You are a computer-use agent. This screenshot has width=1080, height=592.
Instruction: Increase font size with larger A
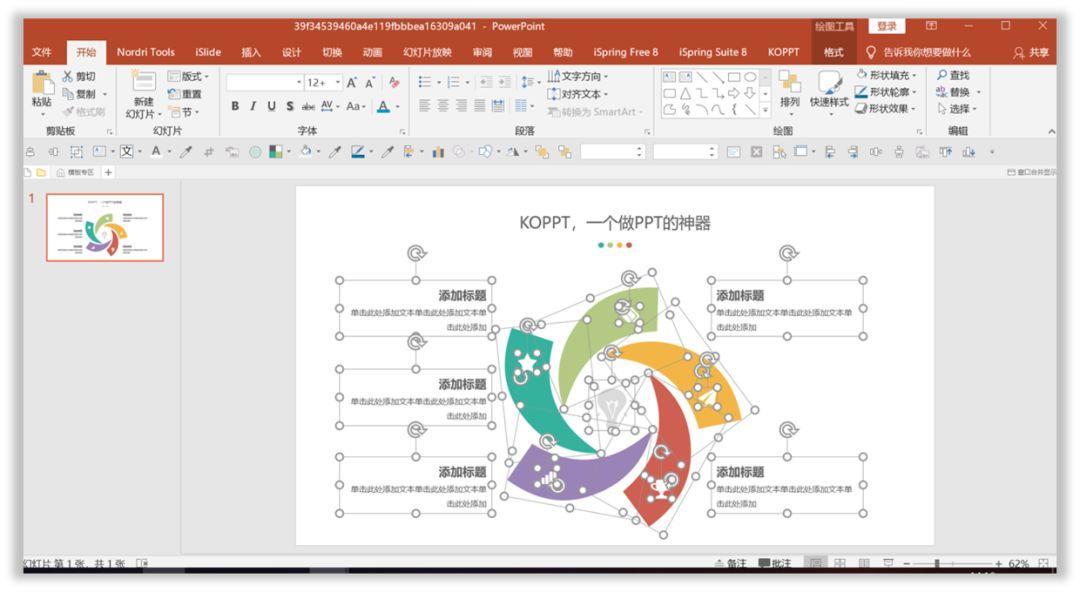(352, 83)
